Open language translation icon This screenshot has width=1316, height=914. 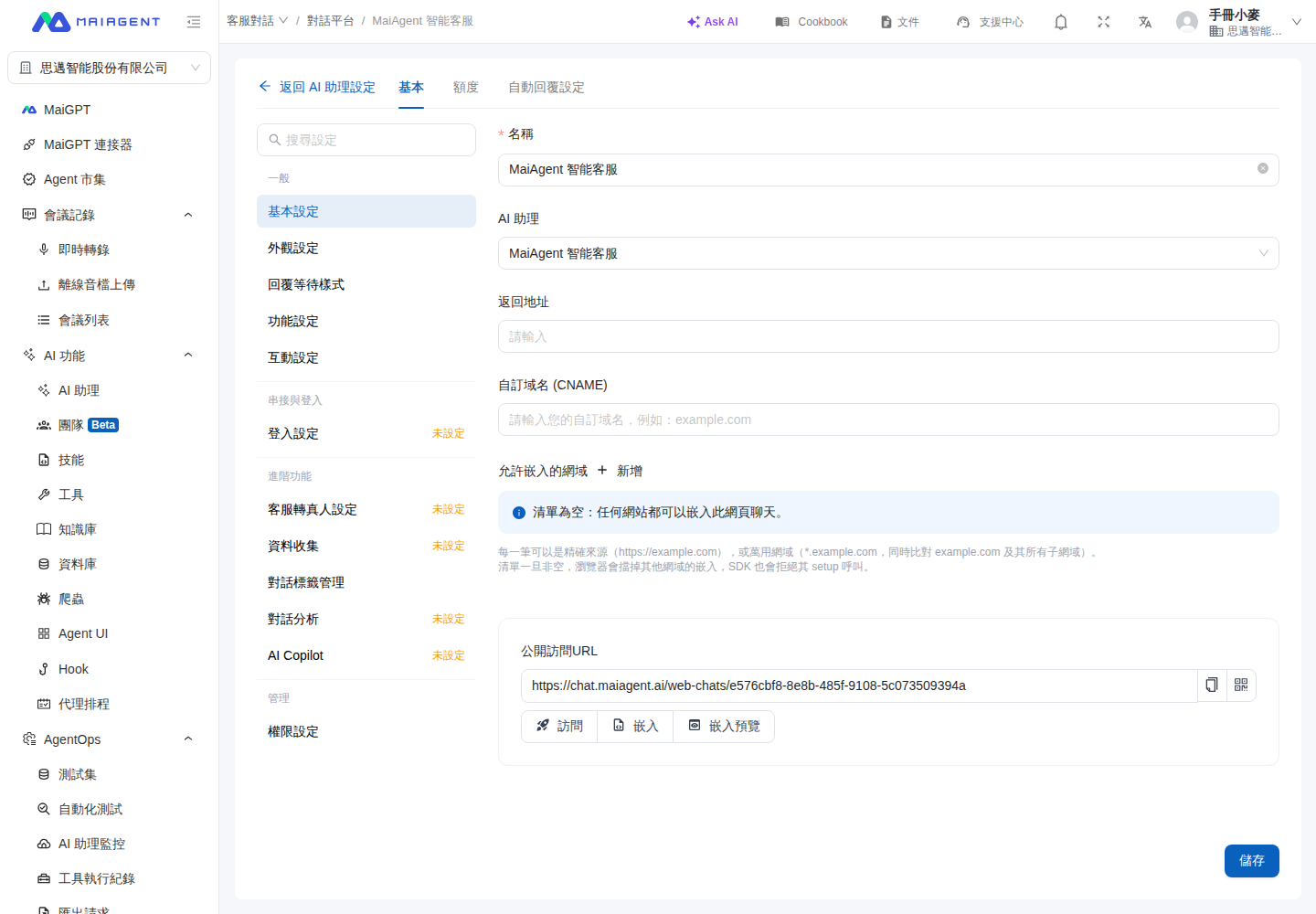[x=1144, y=21]
